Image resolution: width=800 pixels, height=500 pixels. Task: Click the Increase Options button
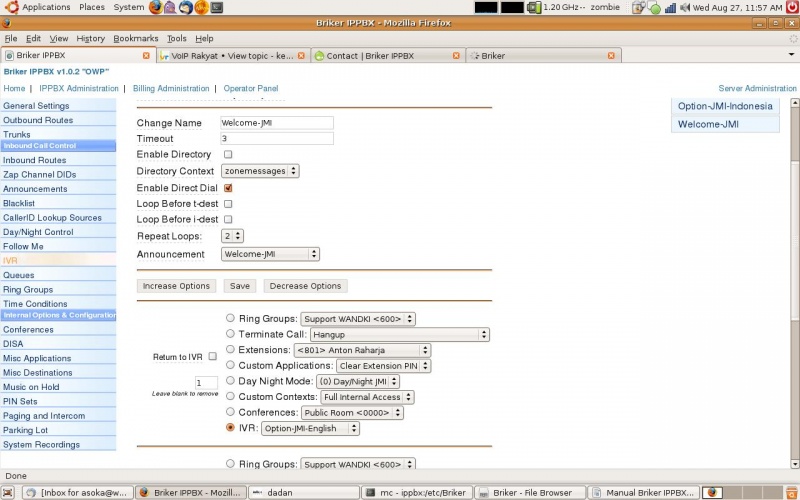pos(176,286)
